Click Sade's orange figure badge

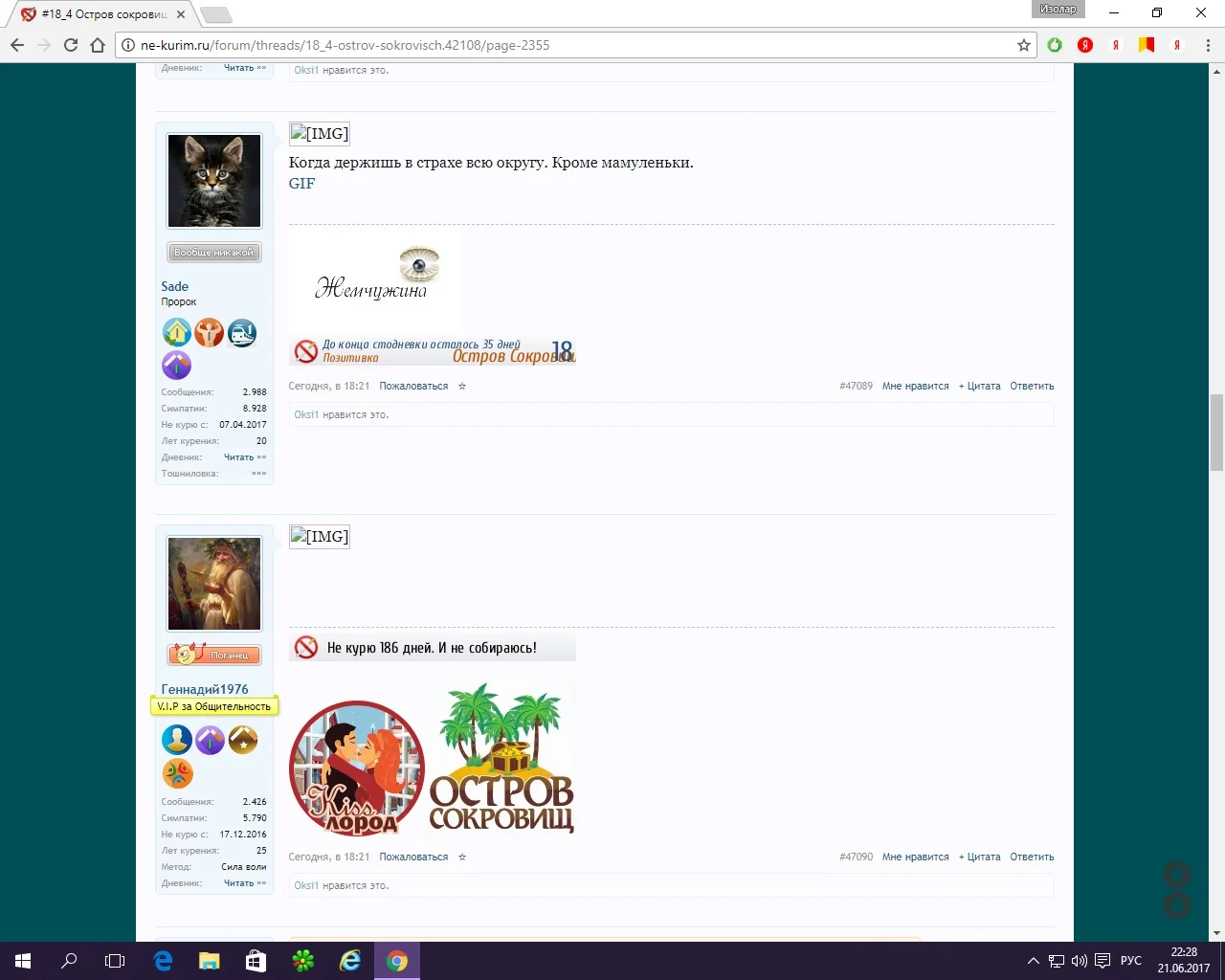209,332
